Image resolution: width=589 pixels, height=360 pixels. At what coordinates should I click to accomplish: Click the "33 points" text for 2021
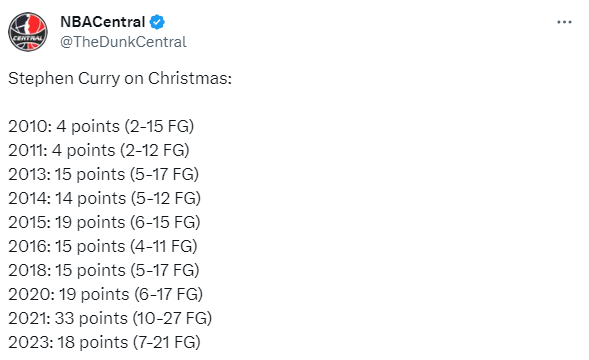click(x=91, y=319)
